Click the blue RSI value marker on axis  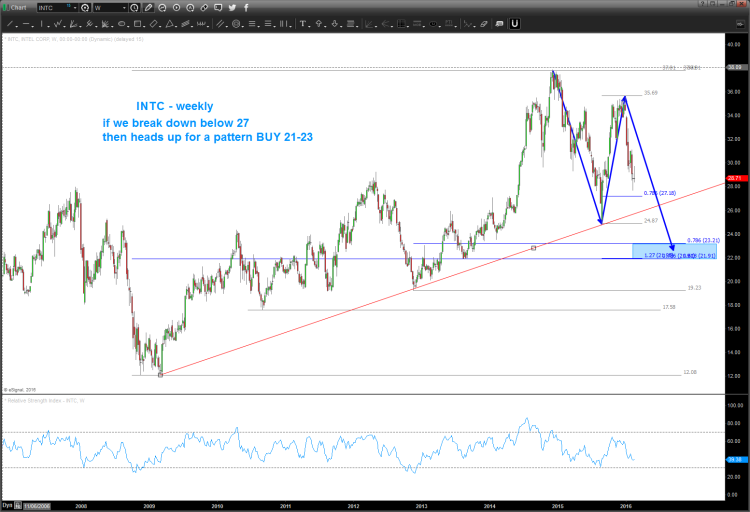click(737, 459)
